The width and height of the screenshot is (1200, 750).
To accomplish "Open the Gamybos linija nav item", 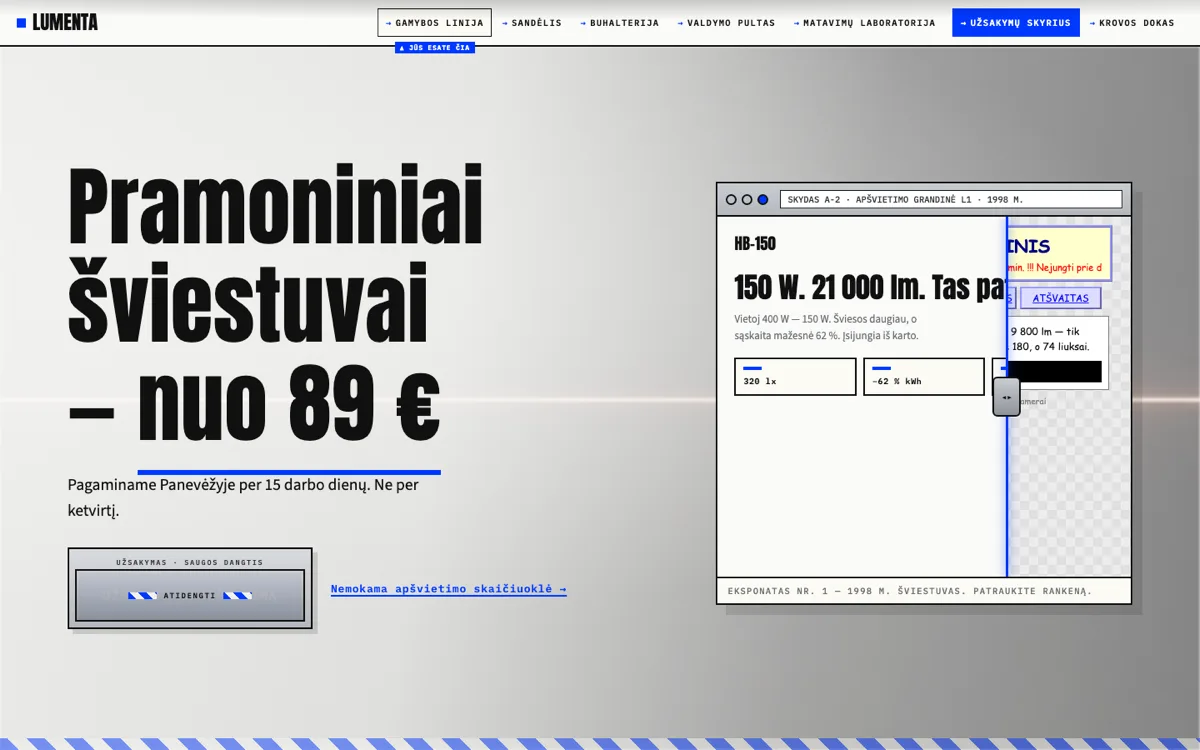I will (434, 23).
